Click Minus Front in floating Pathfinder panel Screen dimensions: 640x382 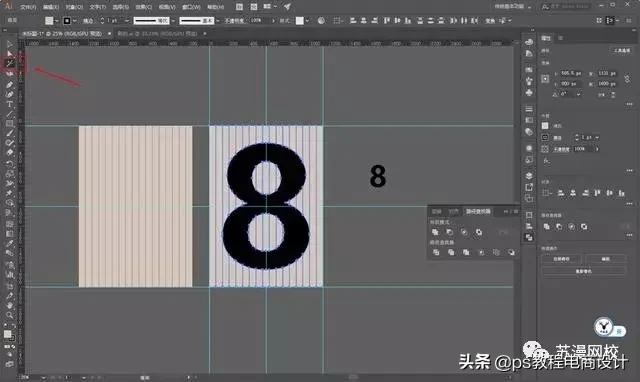tap(449, 232)
